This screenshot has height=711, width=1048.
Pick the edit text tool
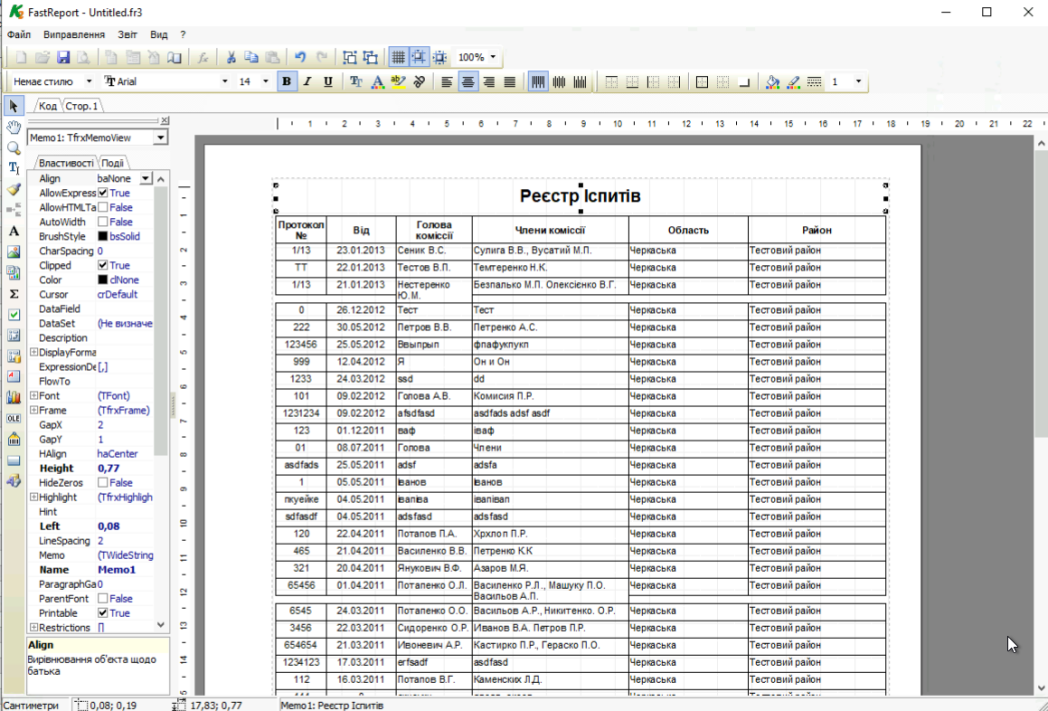pos(14,168)
